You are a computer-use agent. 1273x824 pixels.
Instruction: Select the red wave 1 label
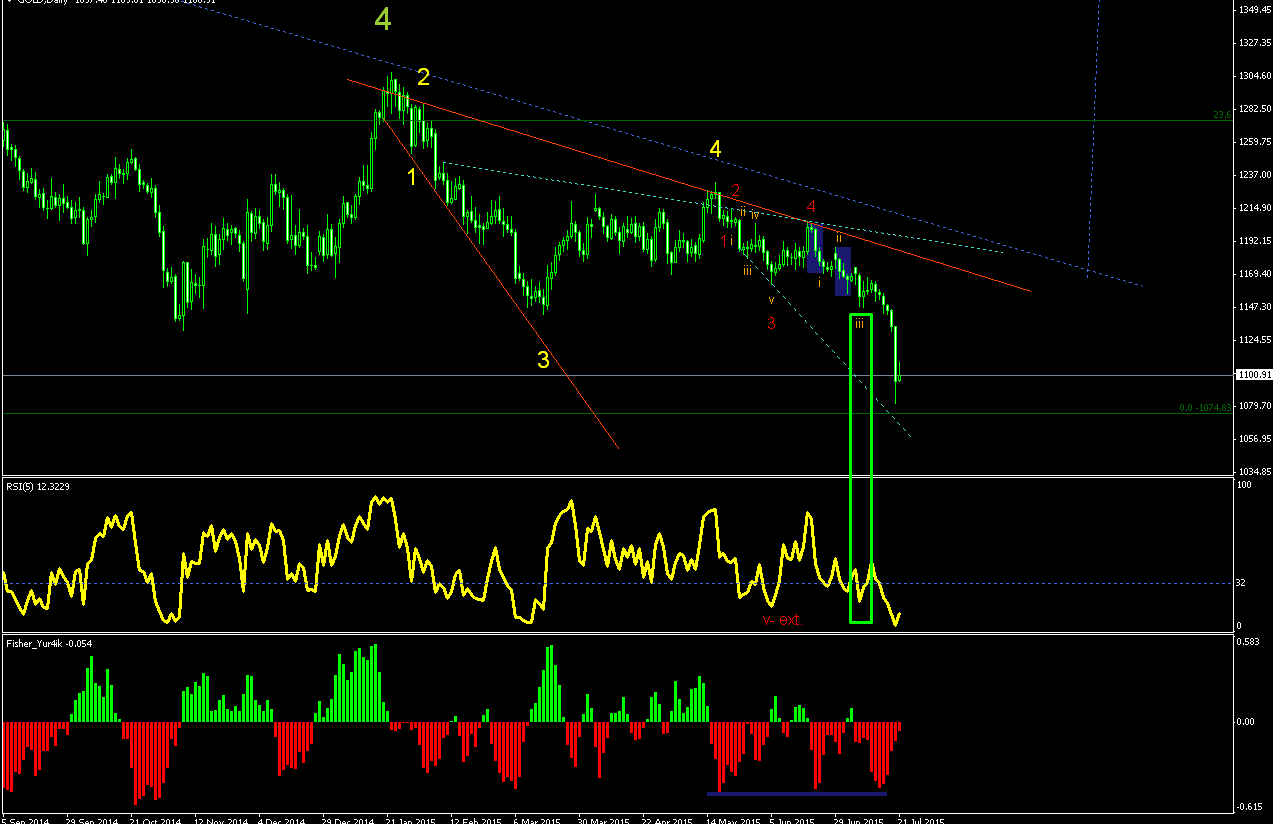[725, 241]
